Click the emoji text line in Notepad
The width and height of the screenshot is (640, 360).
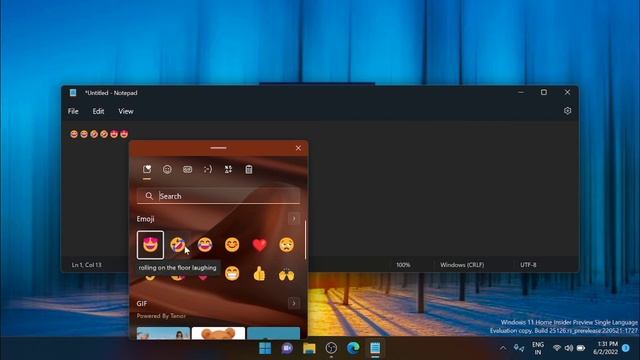coord(99,134)
